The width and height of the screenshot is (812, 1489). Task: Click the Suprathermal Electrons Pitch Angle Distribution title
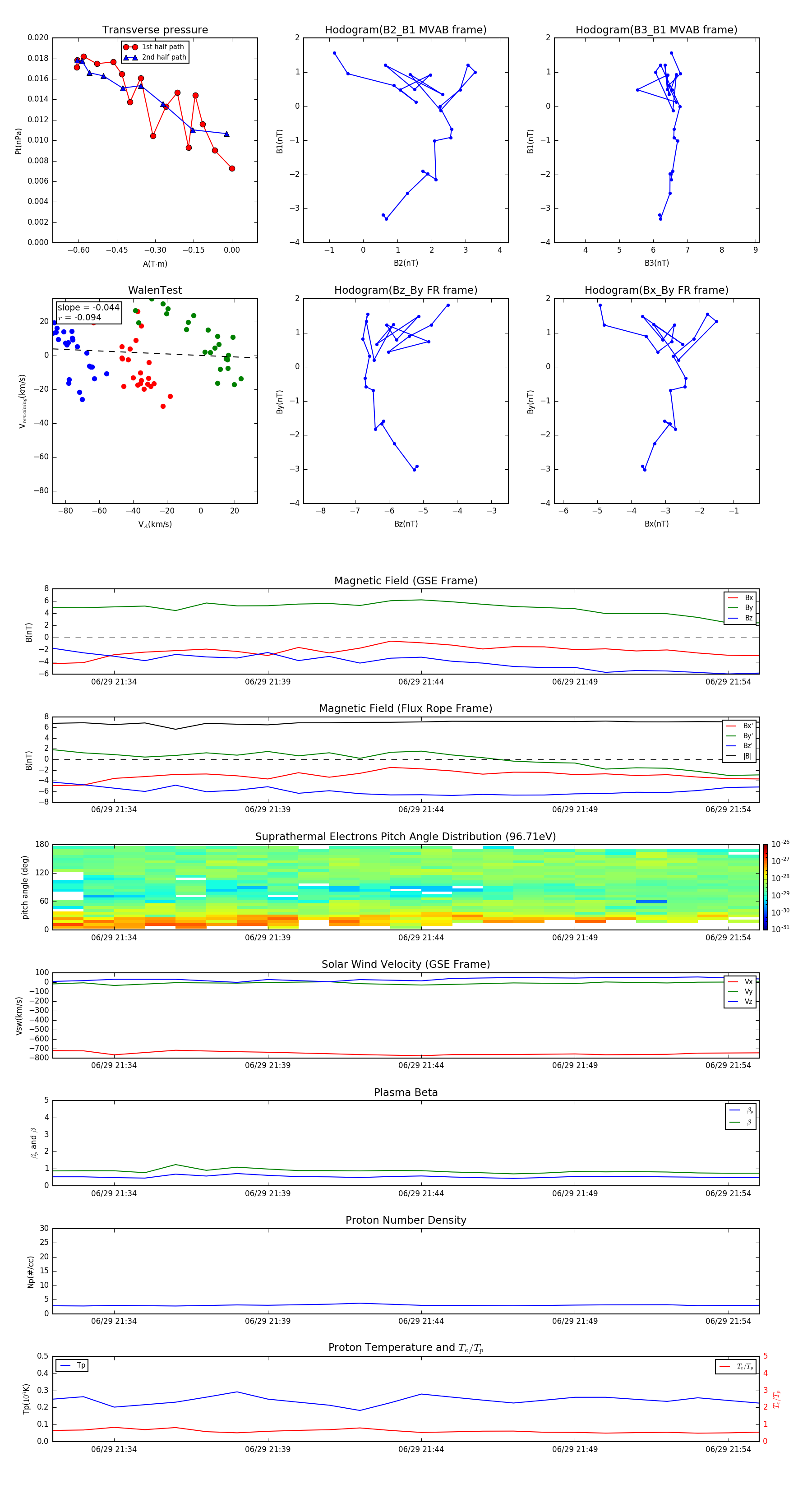coord(406,837)
